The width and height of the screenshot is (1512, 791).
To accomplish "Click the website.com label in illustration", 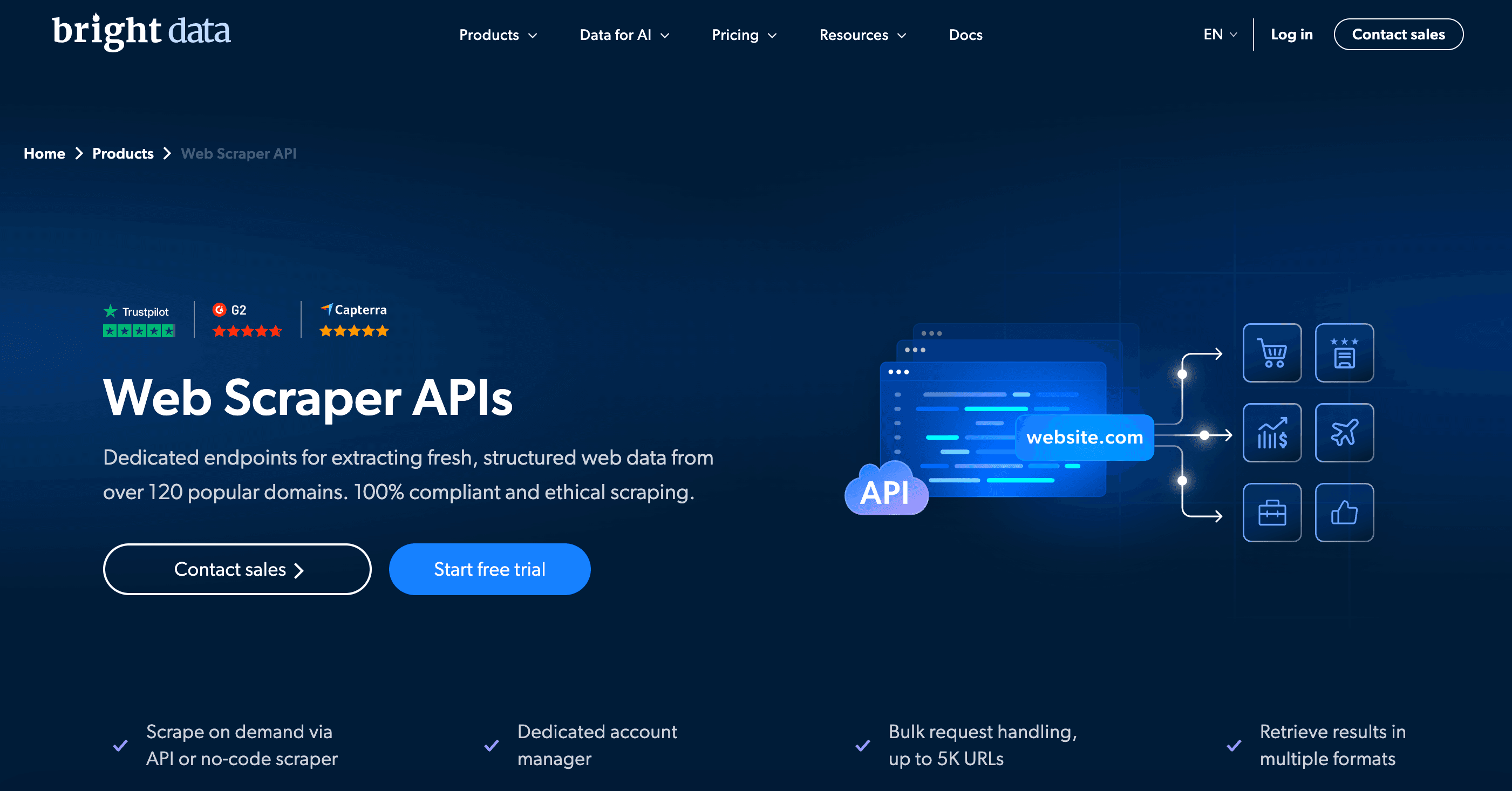I will coord(1085,437).
